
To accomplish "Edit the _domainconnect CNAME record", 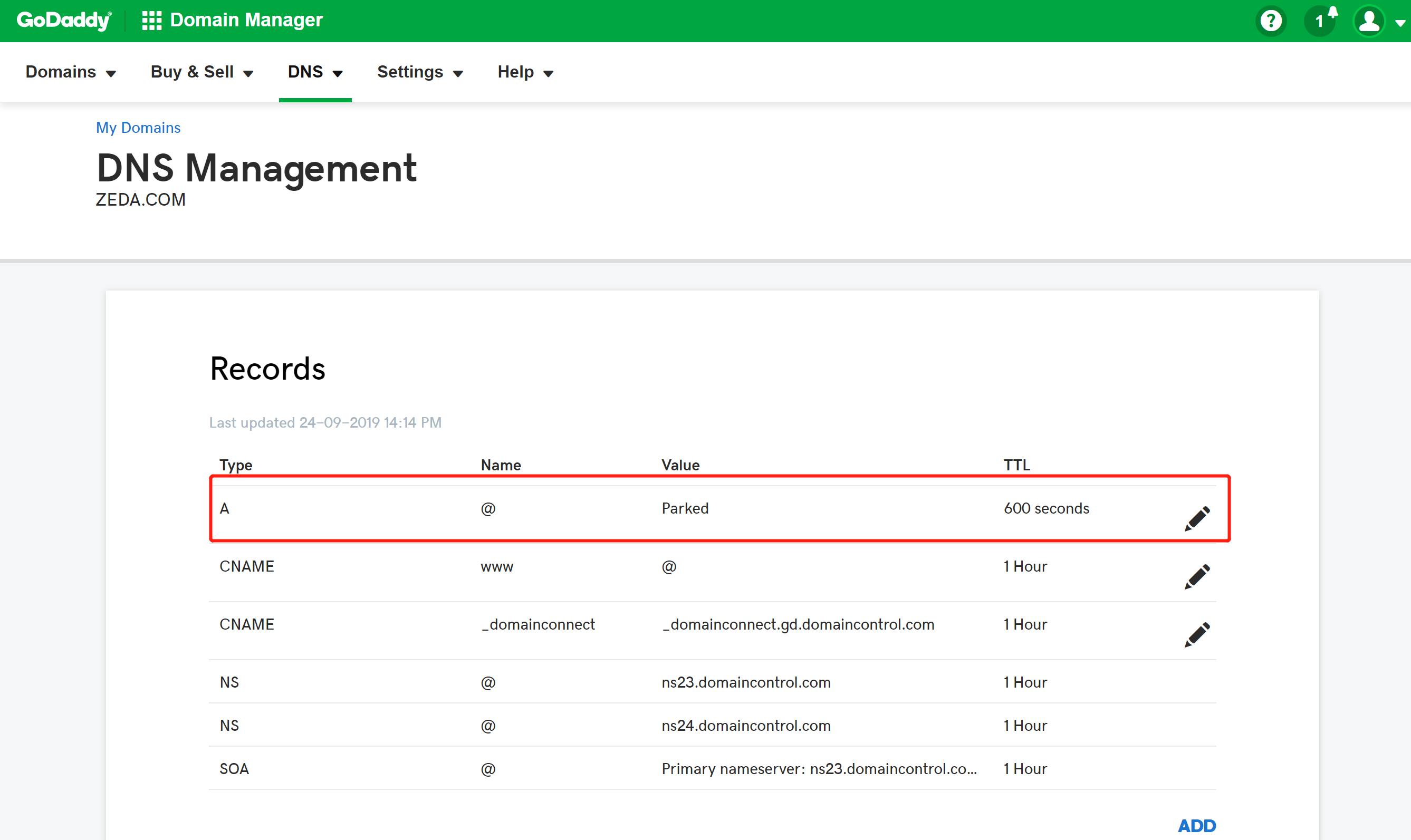I will point(1197,634).
